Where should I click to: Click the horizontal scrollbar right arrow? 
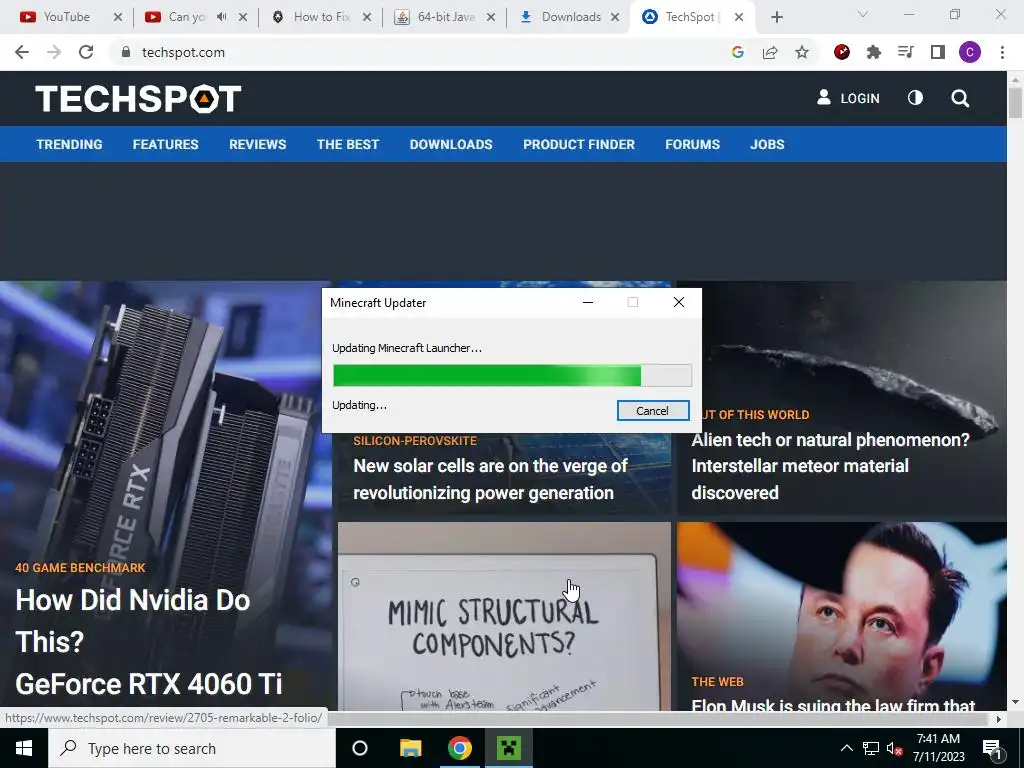(999, 719)
